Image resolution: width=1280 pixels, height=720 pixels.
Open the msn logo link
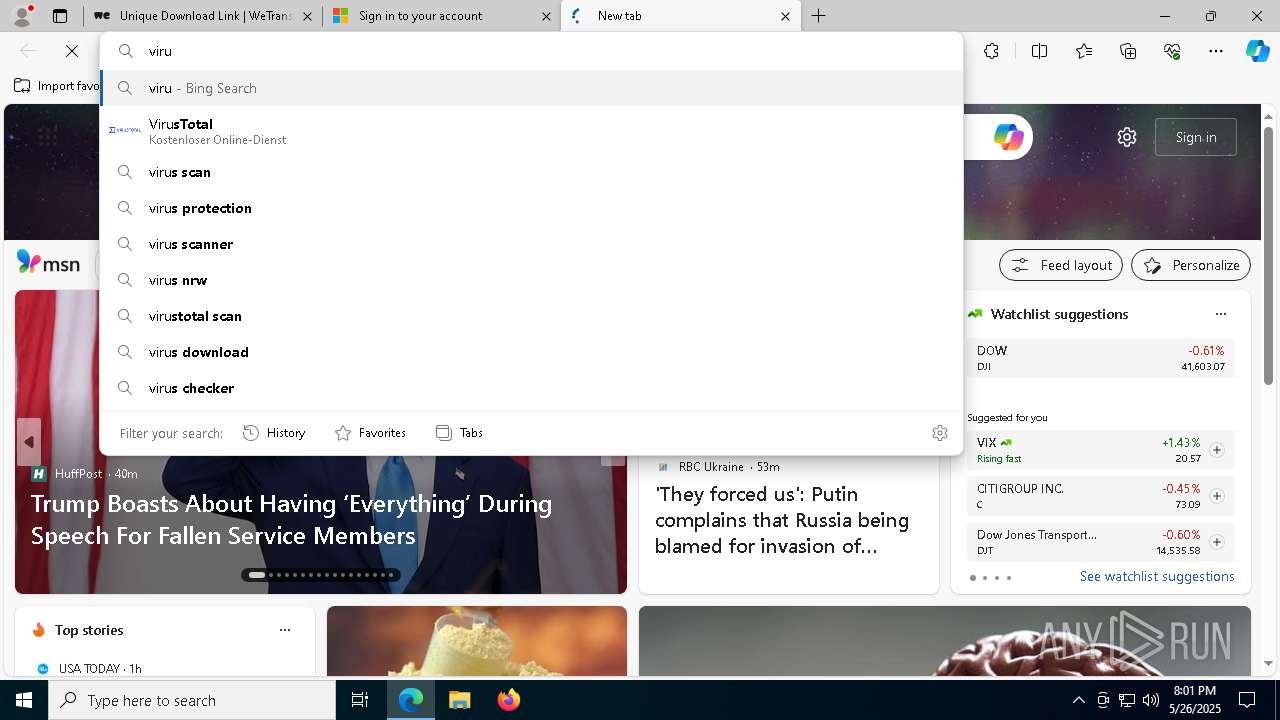tap(48, 264)
